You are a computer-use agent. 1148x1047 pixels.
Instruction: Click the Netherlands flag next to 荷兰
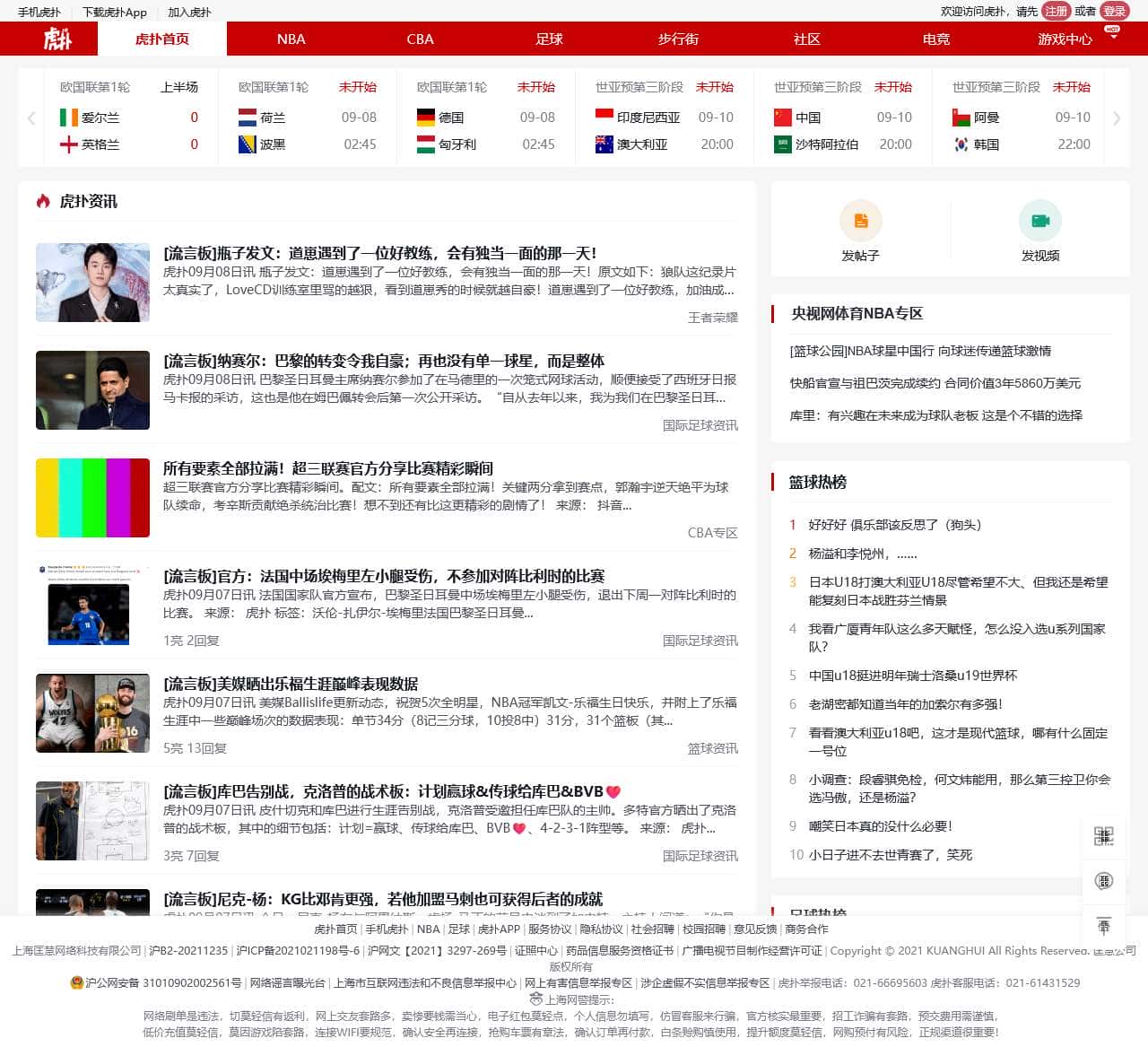247,118
